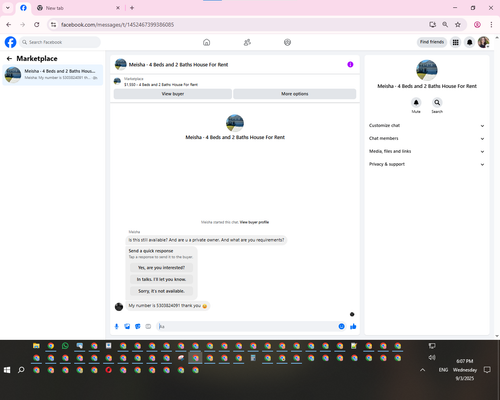Select the Facebook browser tab
The width and height of the screenshot is (500, 400).
tap(23, 8)
